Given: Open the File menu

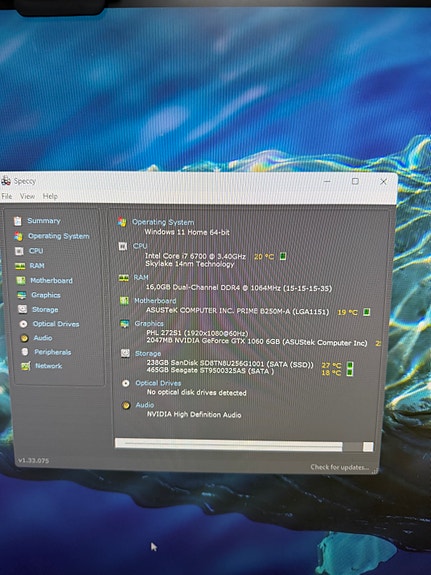Looking at the screenshot, I should [7, 196].
